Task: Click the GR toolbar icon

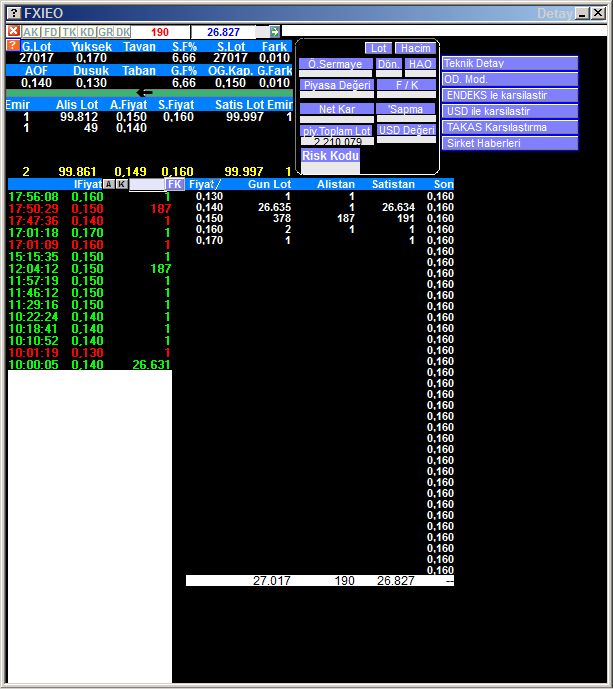Action: tap(105, 32)
